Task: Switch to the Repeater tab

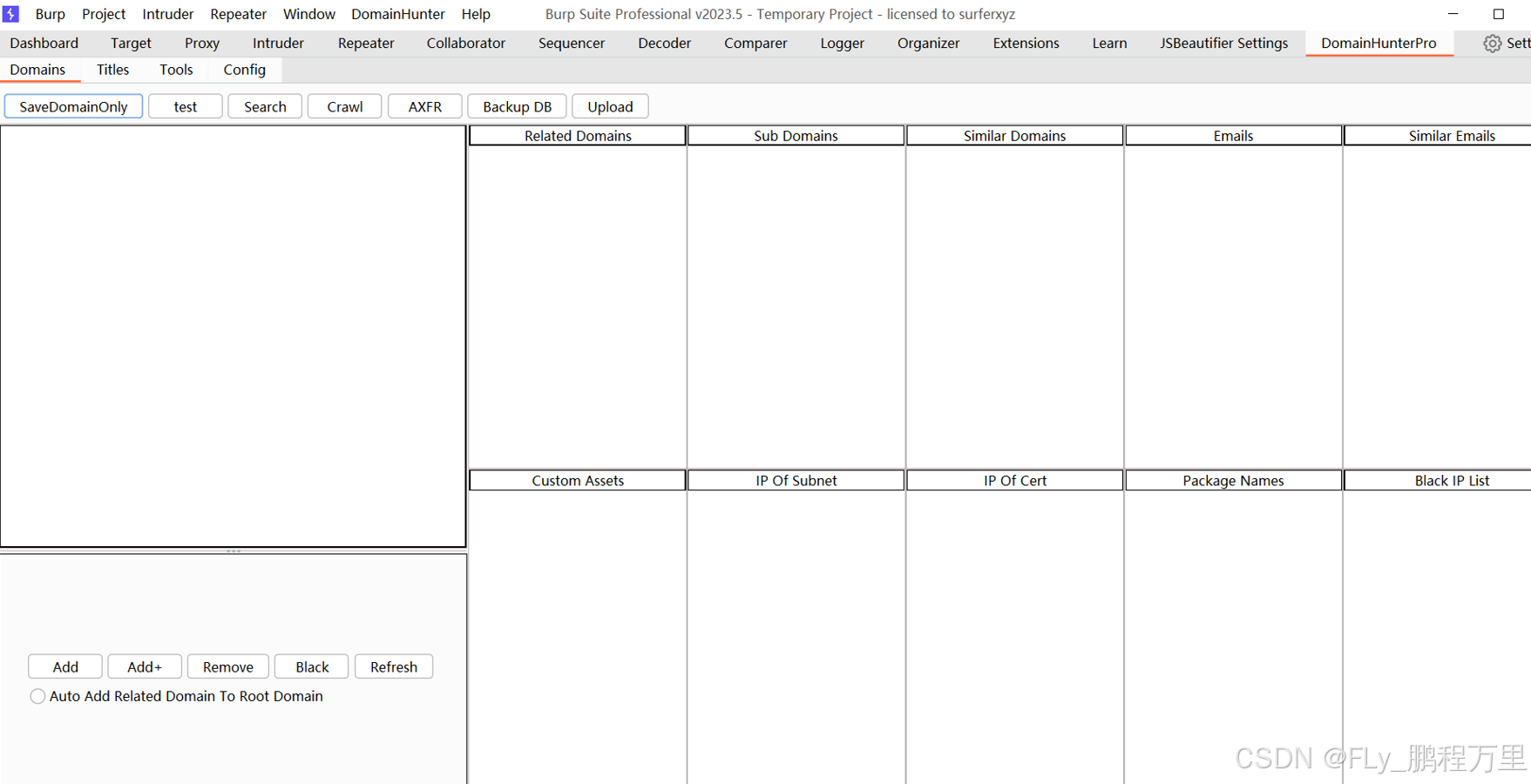Action: tap(366, 43)
